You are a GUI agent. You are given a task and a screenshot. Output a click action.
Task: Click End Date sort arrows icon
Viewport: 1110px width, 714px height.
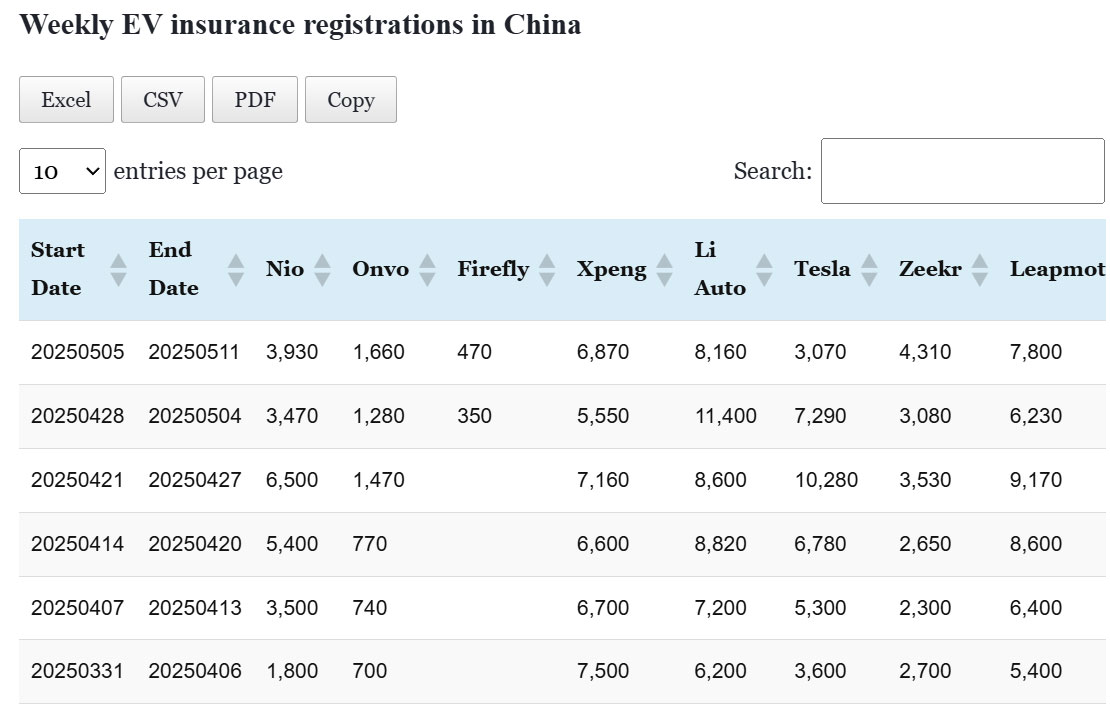(x=236, y=269)
